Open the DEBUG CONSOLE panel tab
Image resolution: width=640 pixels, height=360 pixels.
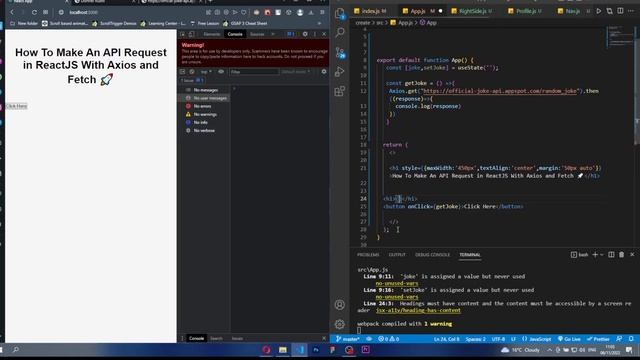pyautogui.click(x=432, y=255)
